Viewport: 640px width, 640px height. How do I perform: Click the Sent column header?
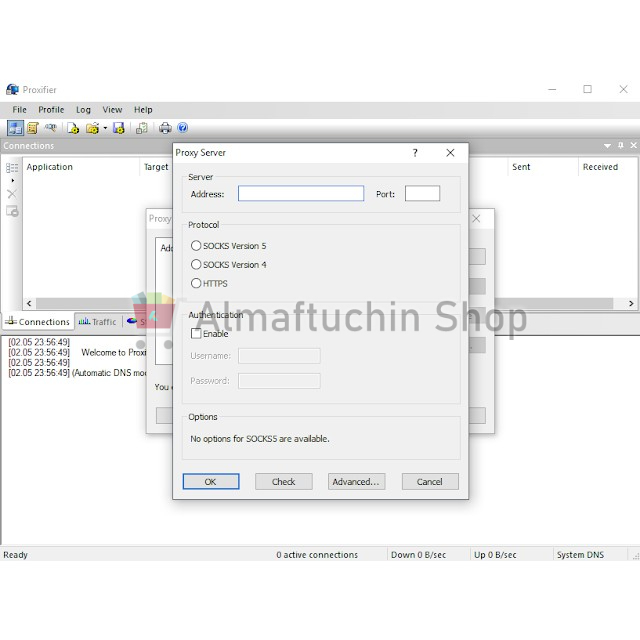click(x=521, y=167)
